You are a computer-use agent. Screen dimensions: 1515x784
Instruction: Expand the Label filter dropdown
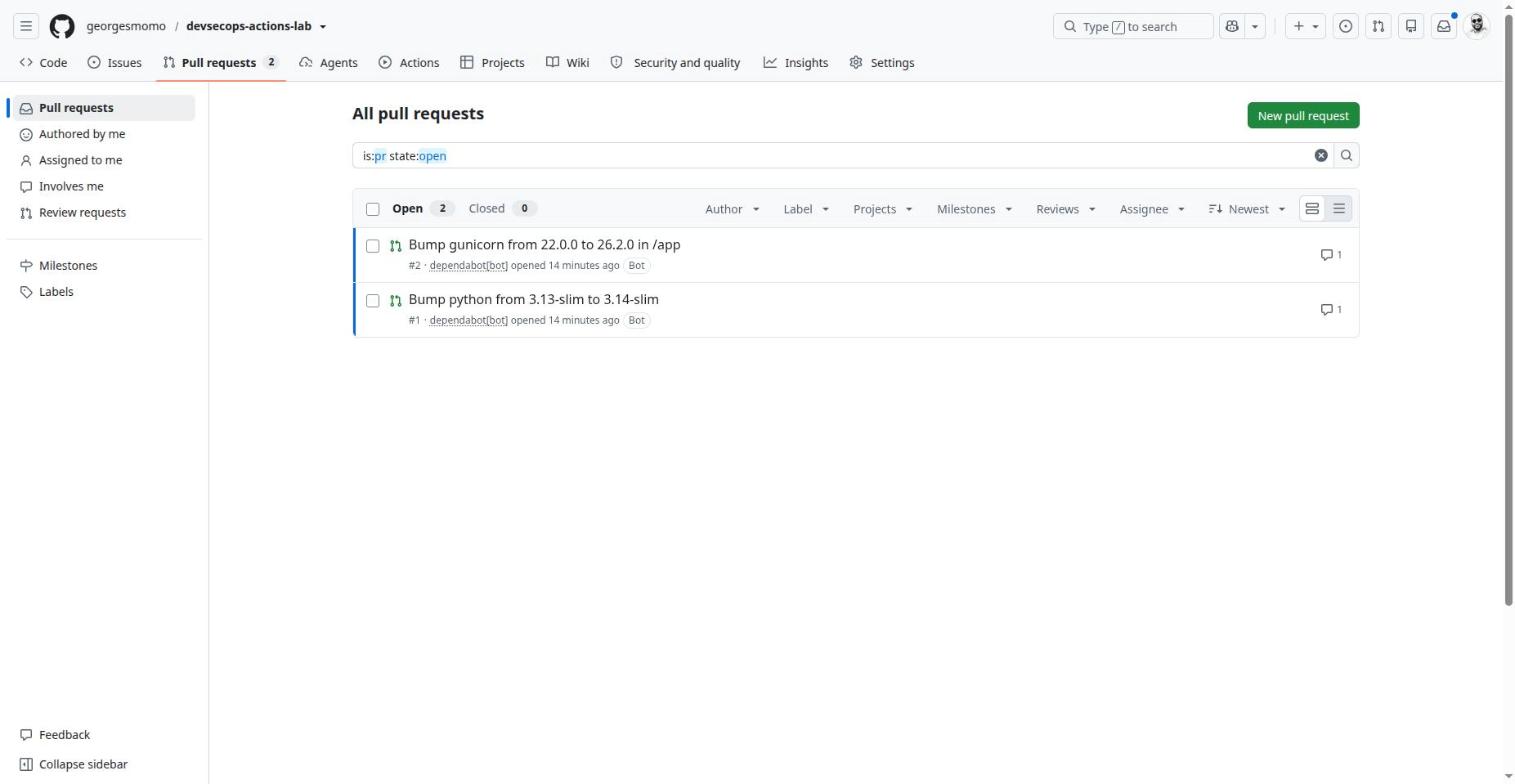[x=806, y=209]
